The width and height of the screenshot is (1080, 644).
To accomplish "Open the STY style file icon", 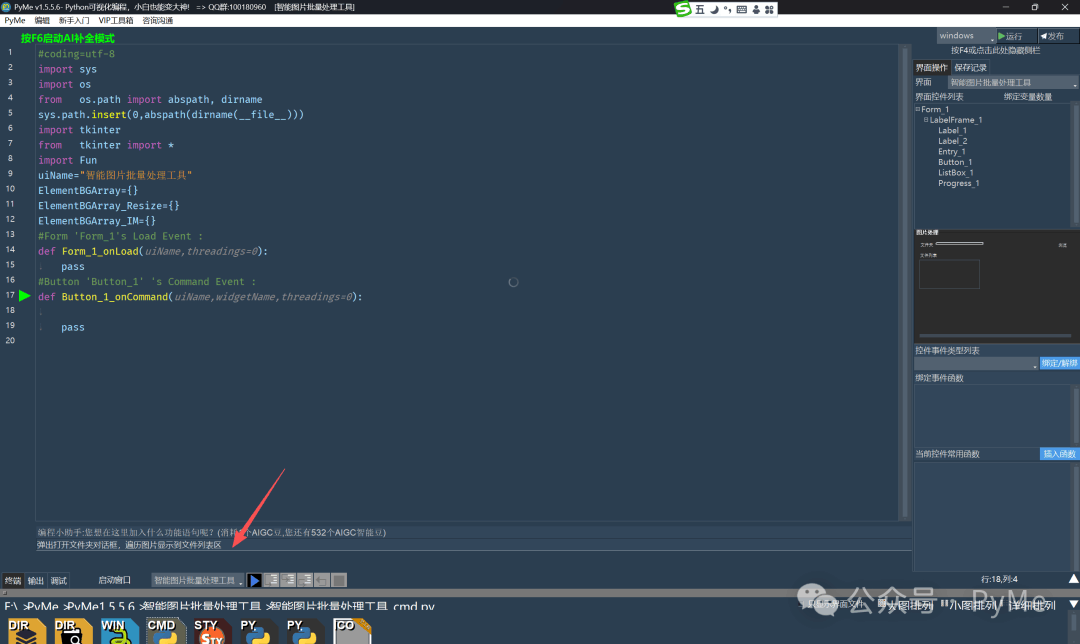I will point(207,630).
